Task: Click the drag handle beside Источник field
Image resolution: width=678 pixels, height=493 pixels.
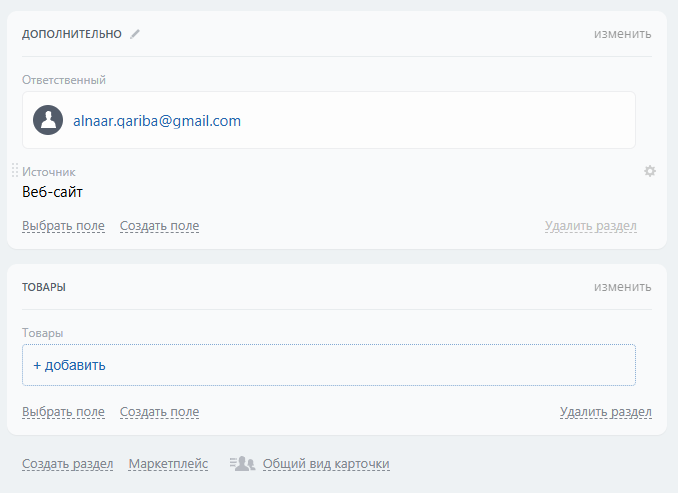Action: point(15,171)
